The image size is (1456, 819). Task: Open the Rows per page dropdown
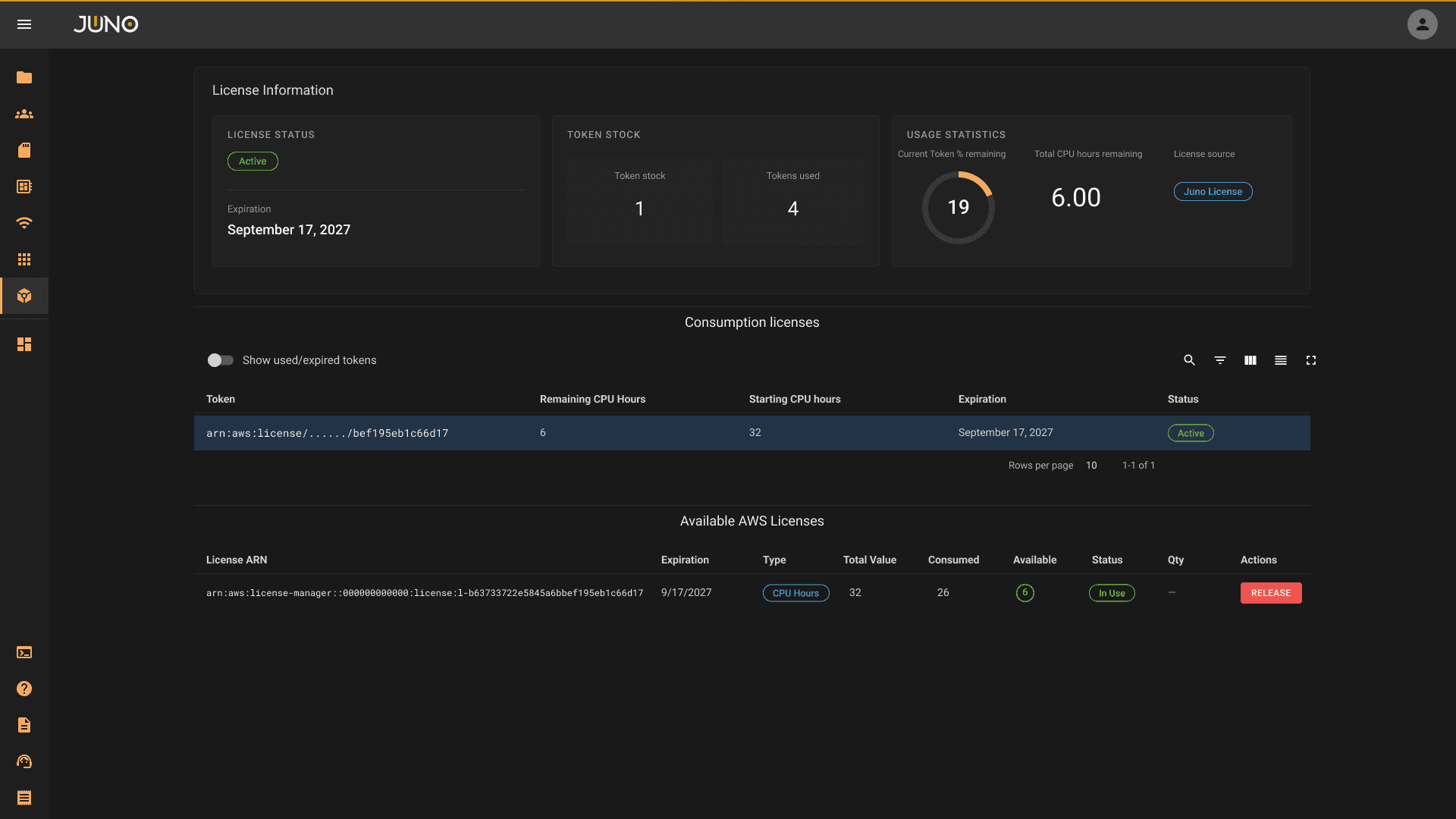(x=1091, y=466)
